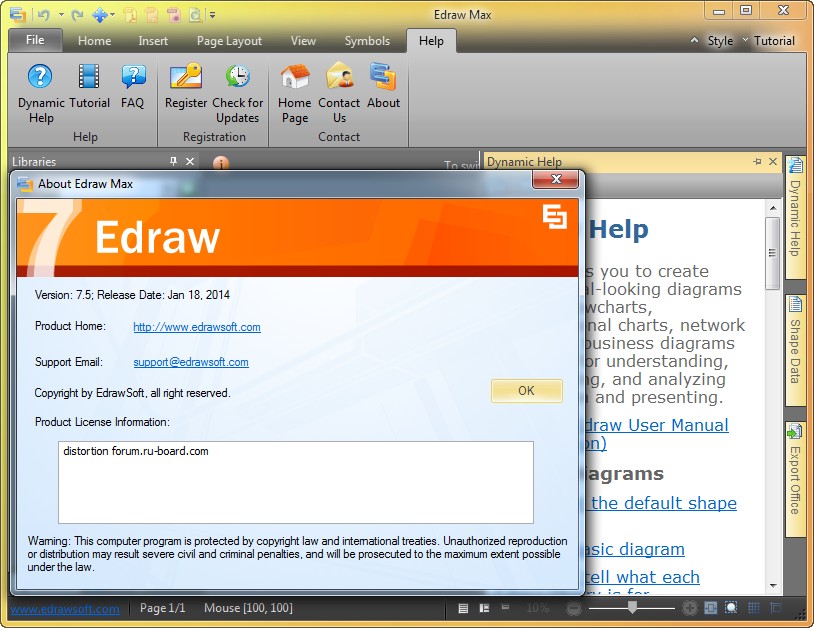The height and width of the screenshot is (628, 814).
Task: Click the first page view icon in status bar
Action: (x=464, y=608)
